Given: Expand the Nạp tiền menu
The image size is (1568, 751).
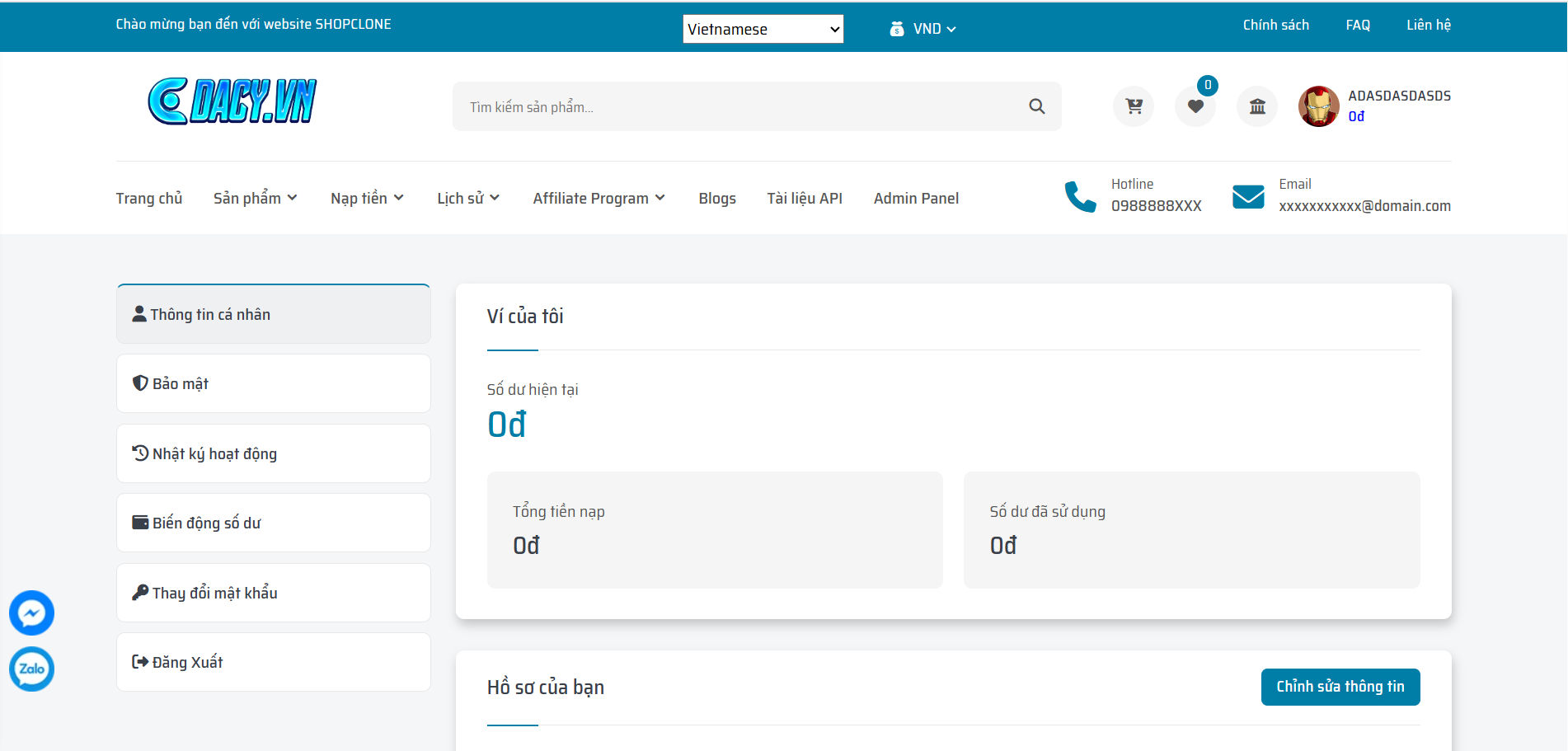Looking at the screenshot, I should click(x=367, y=199).
